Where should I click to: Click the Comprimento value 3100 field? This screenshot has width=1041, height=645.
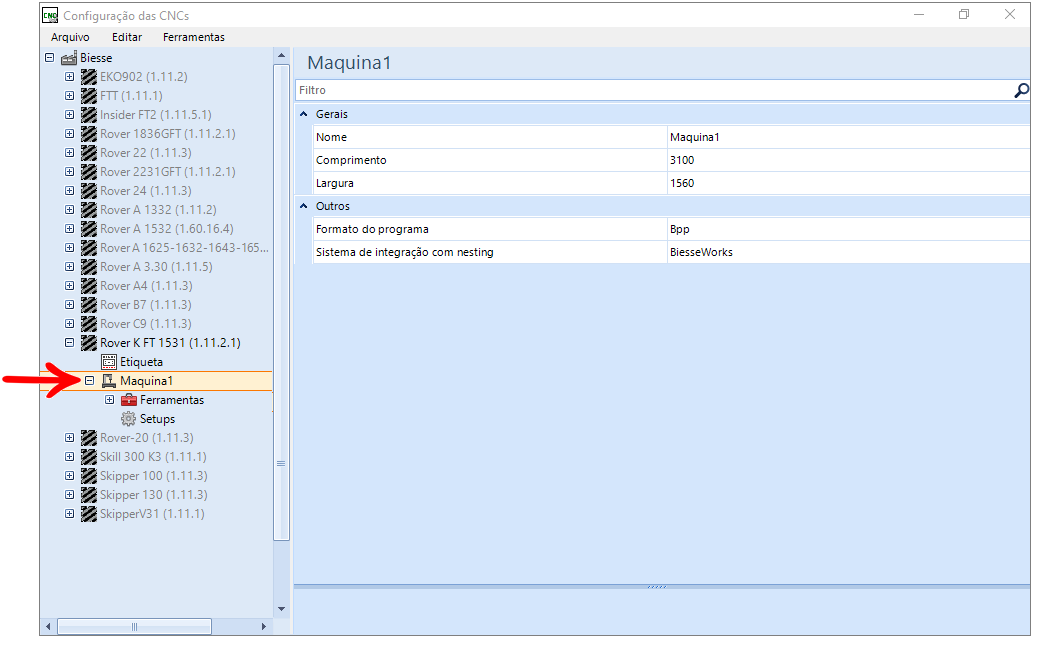848,160
